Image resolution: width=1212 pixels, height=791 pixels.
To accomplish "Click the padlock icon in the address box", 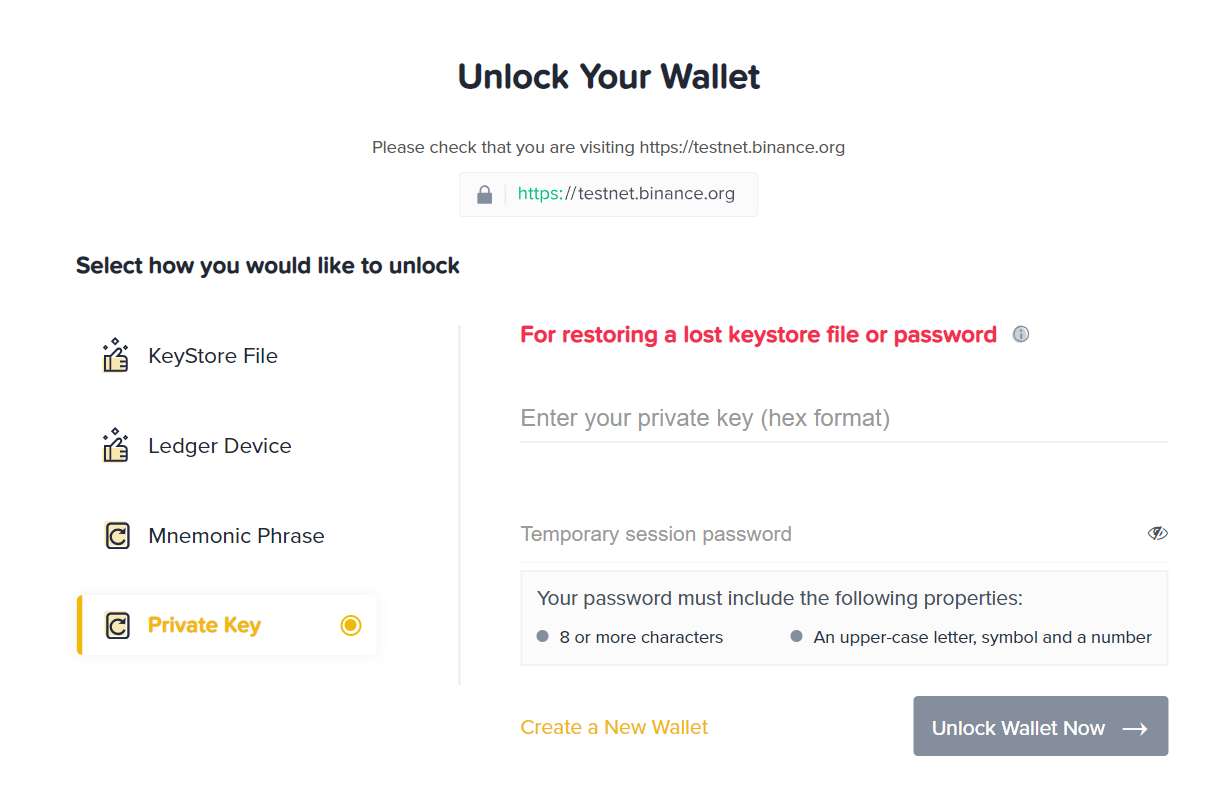I will coord(484,193).
